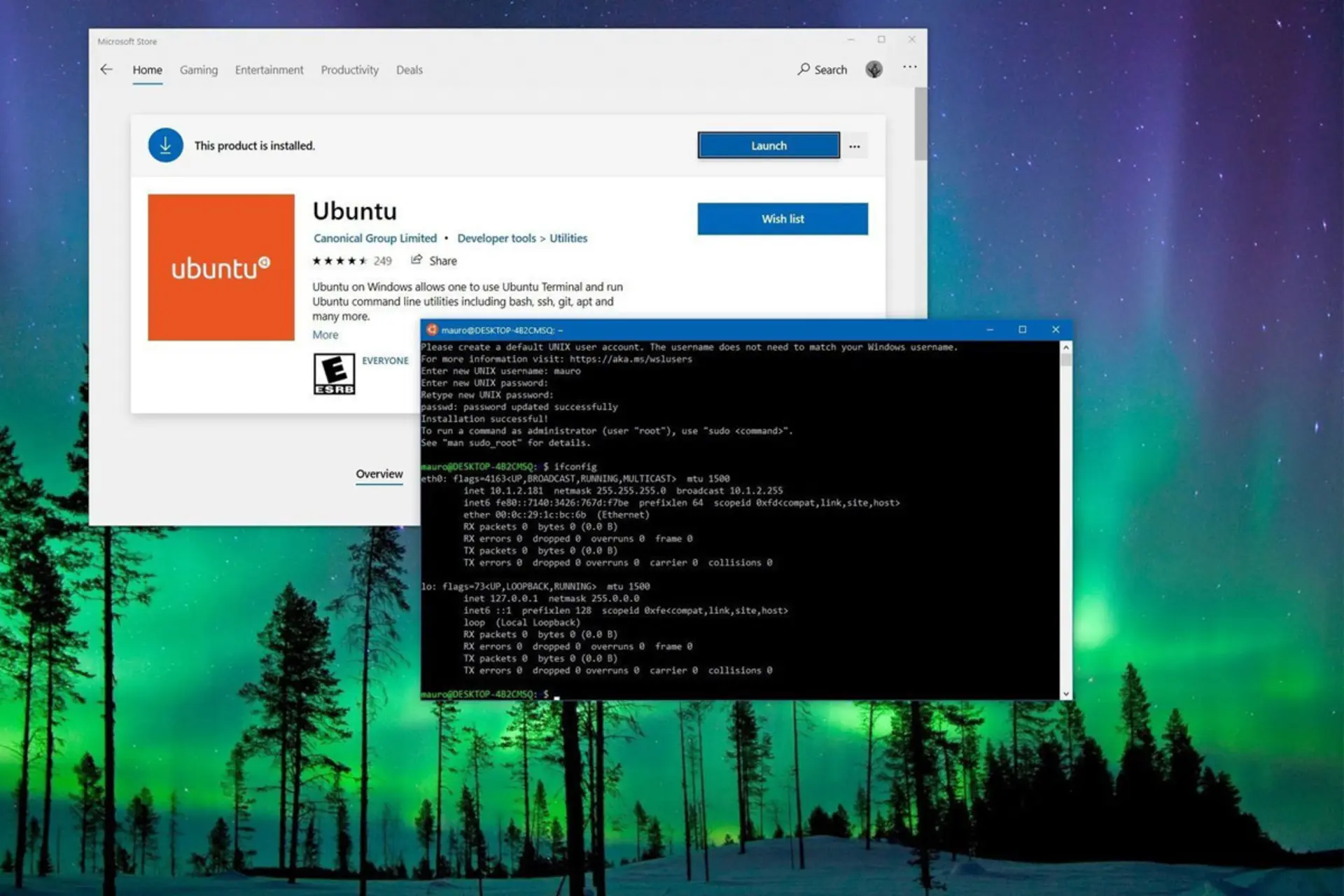Click the orange Ubuntu app logo
The height and width of the screenshot is (896, 1344).
pyautogui.click(x=221, y=267)
